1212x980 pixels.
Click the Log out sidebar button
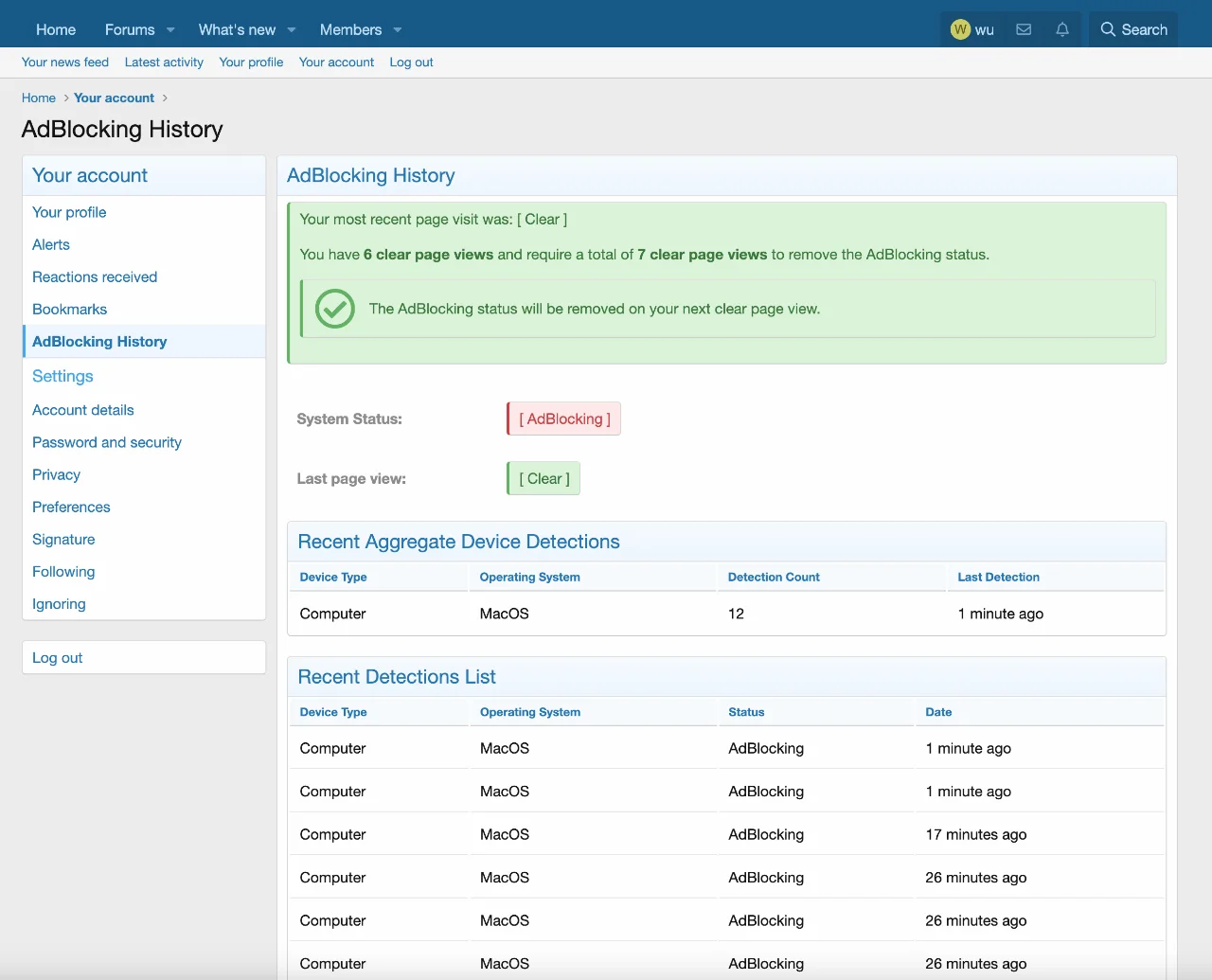pos(58,658)
